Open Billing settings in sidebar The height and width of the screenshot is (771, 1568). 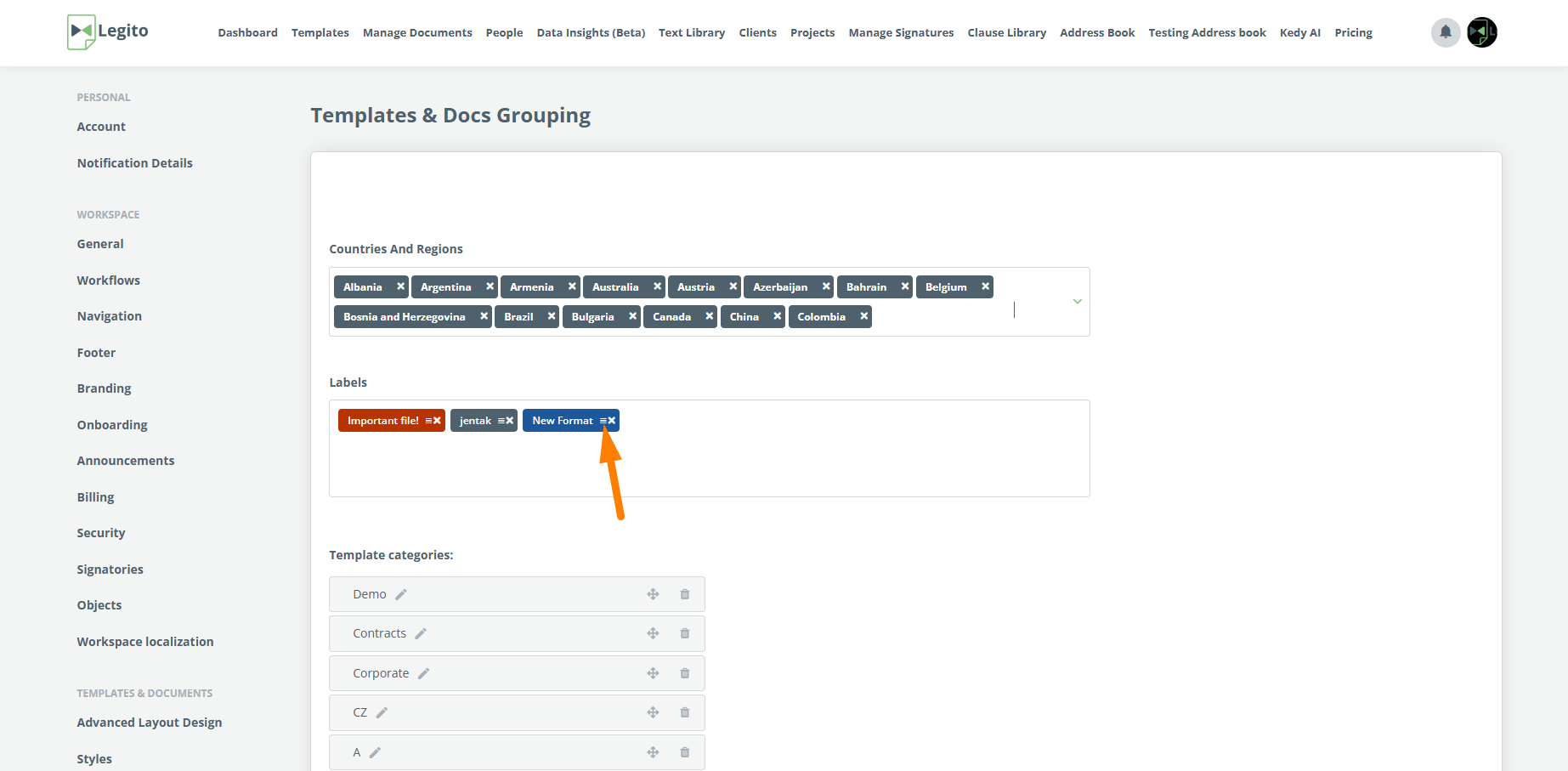point(95,497)
